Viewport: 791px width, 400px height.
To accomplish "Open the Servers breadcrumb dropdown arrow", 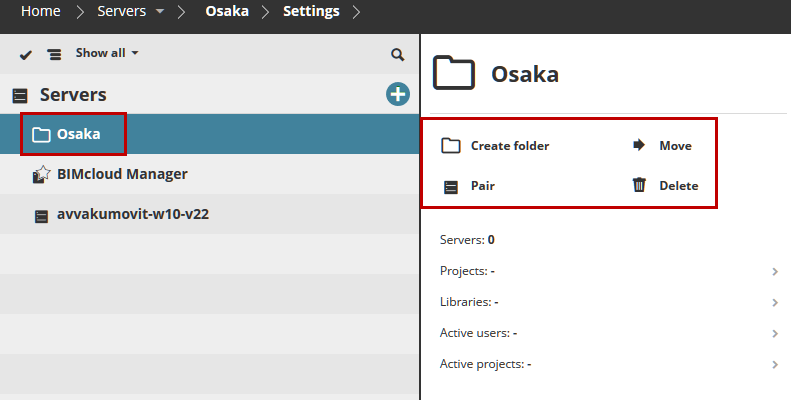I will coord(160,12).
